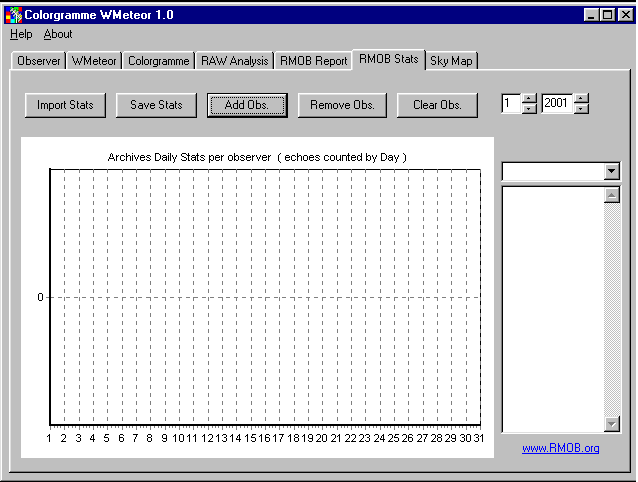Image resolution: width=638 pixels, height=482 pixels.
Task: Click the chart title 'Archives Daily Stats per observer'
Action: pos(189,157)
